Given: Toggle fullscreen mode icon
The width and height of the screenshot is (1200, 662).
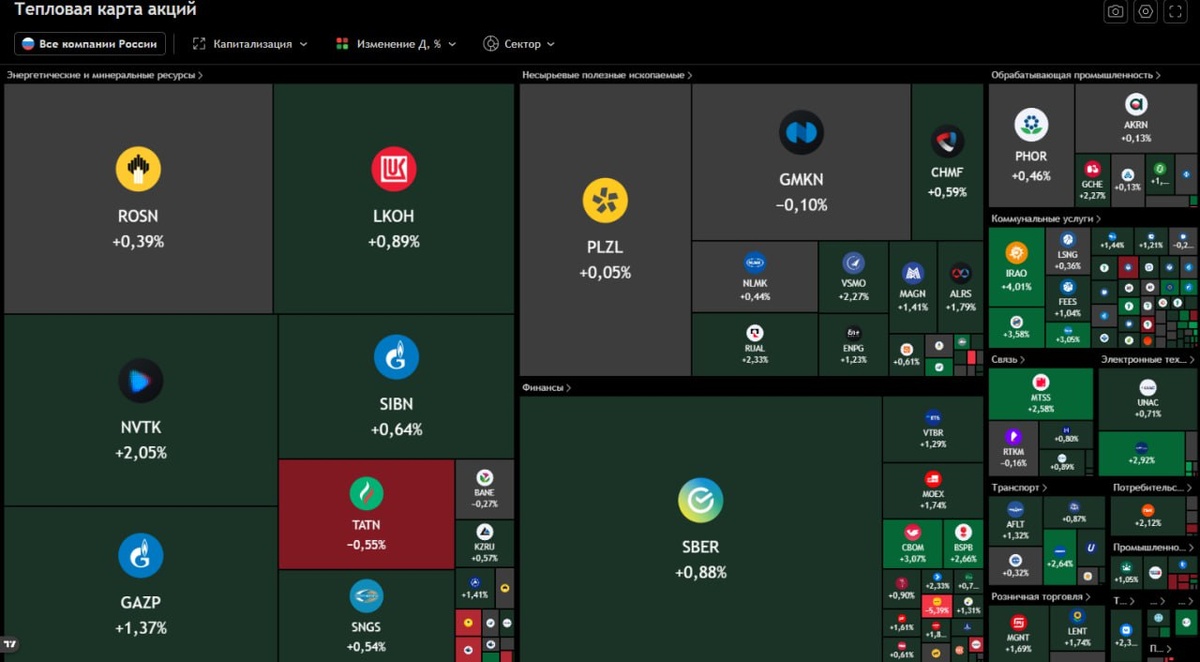Looking at the screenshot, I should [x=1177, y=12].
